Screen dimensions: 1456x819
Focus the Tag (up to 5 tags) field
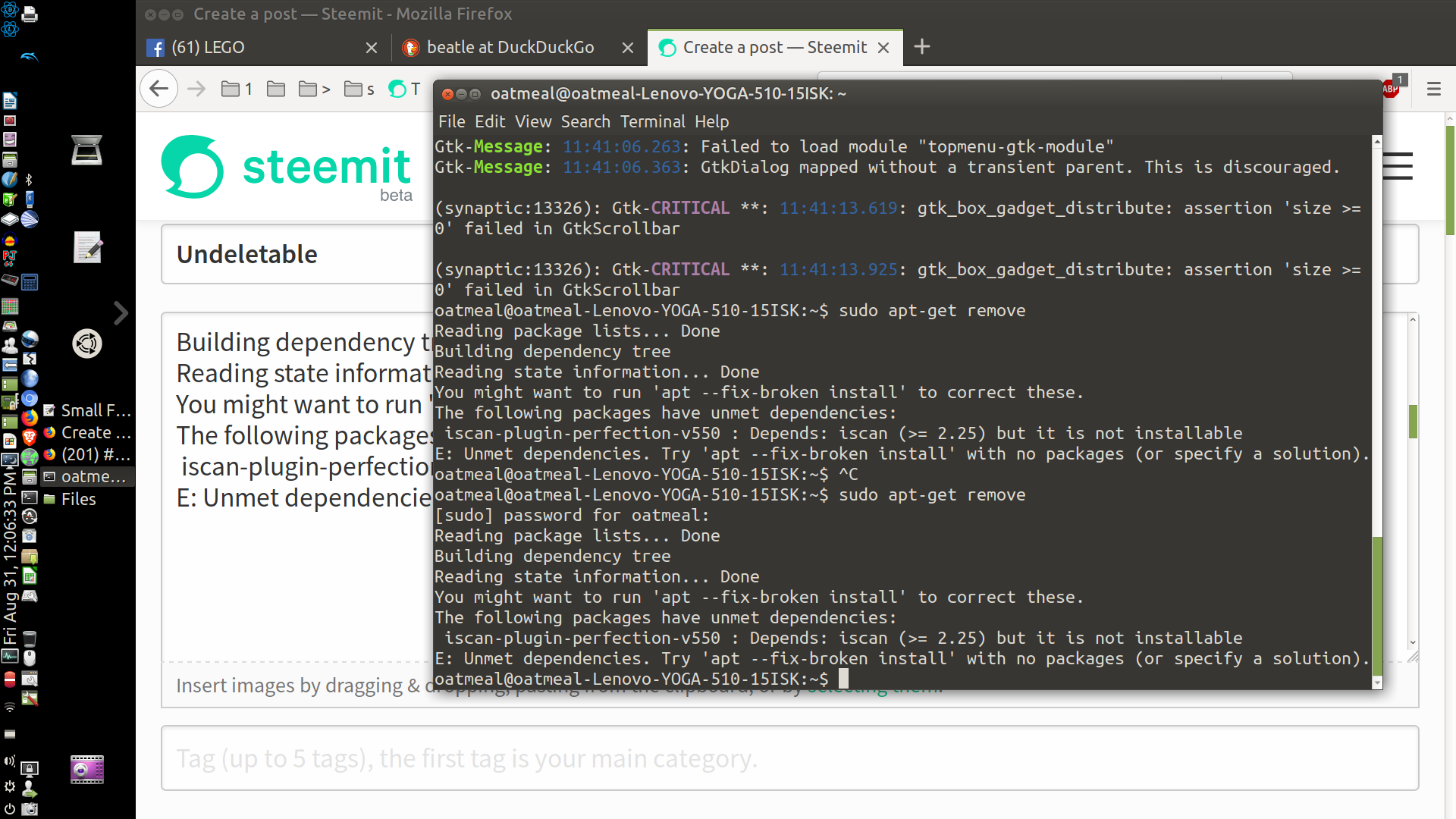point(789,758)
